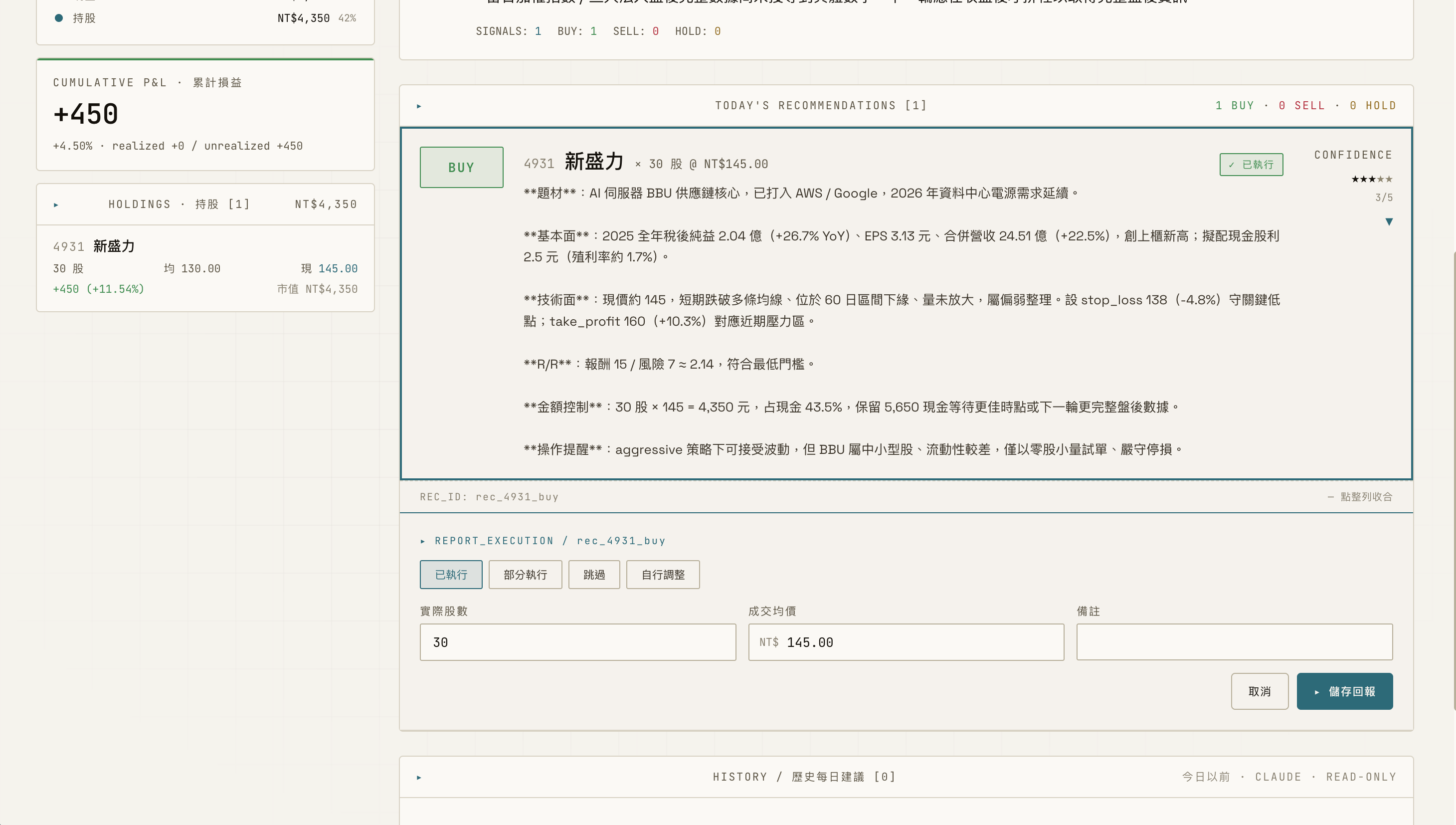This screenshot has height=825, width=1456.
Task: Select the 自行調整 execution option
Action: coord(662,575)
